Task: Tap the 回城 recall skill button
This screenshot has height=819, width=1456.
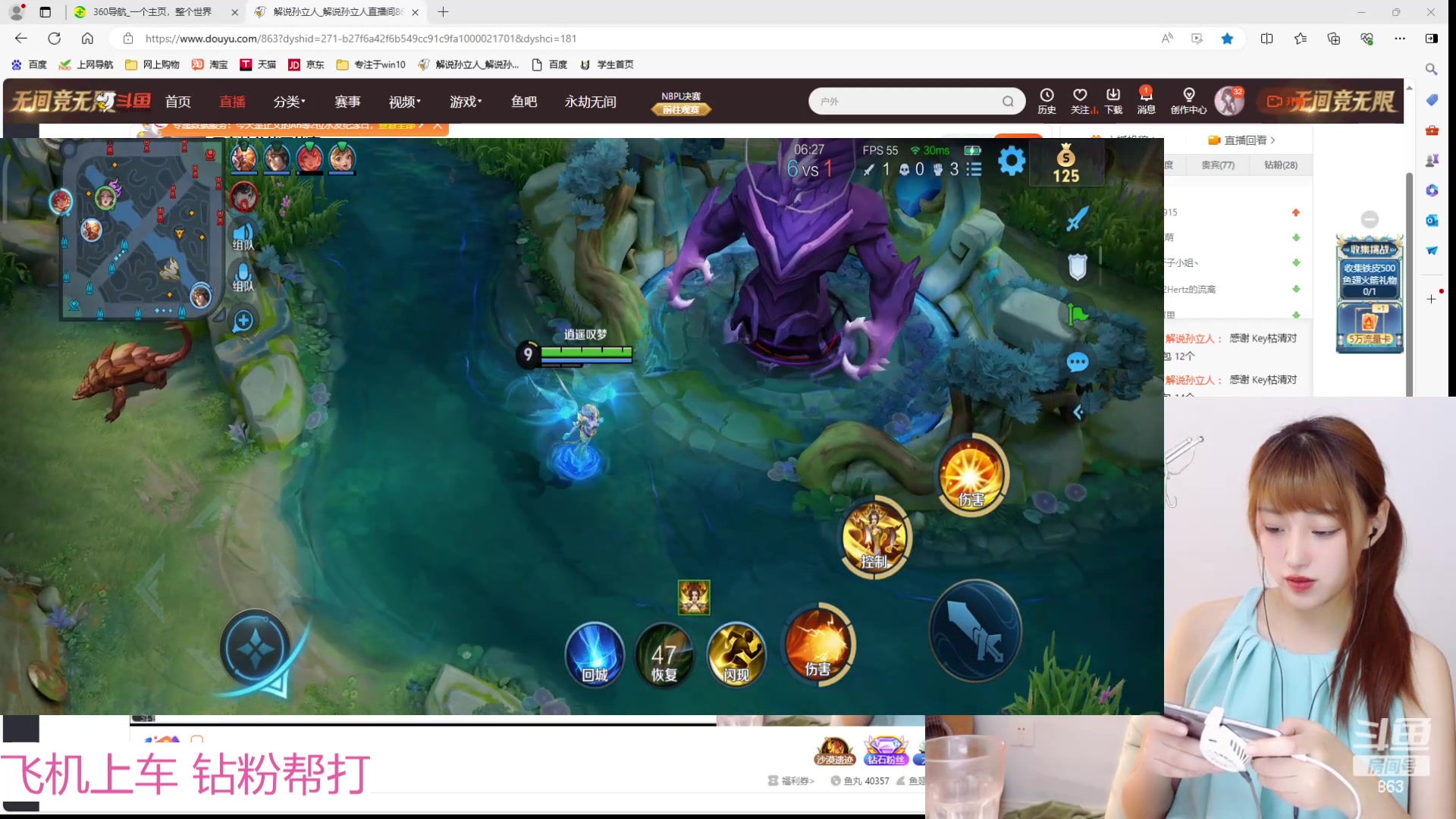Action: (595, 654)
